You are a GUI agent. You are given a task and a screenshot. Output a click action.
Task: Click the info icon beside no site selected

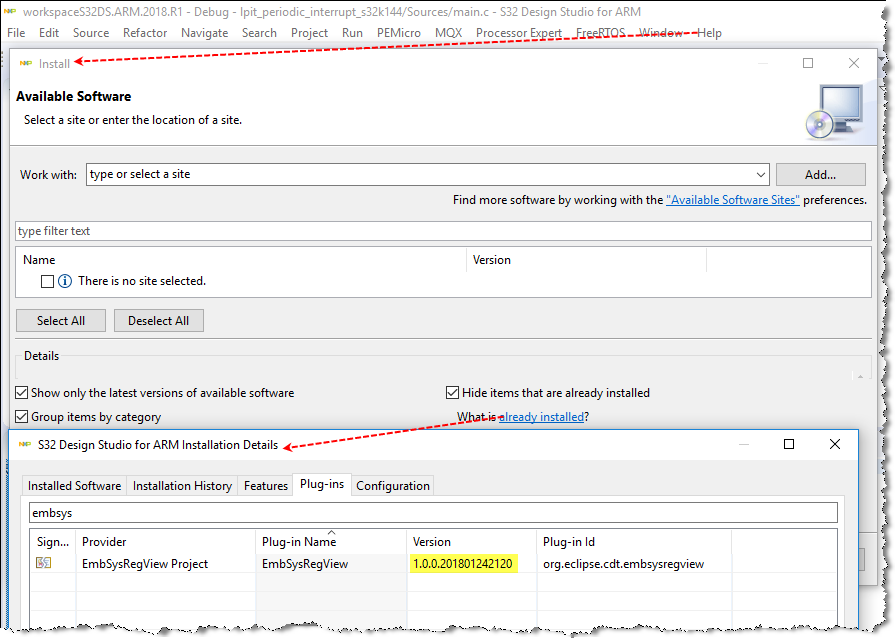point(65,281)
